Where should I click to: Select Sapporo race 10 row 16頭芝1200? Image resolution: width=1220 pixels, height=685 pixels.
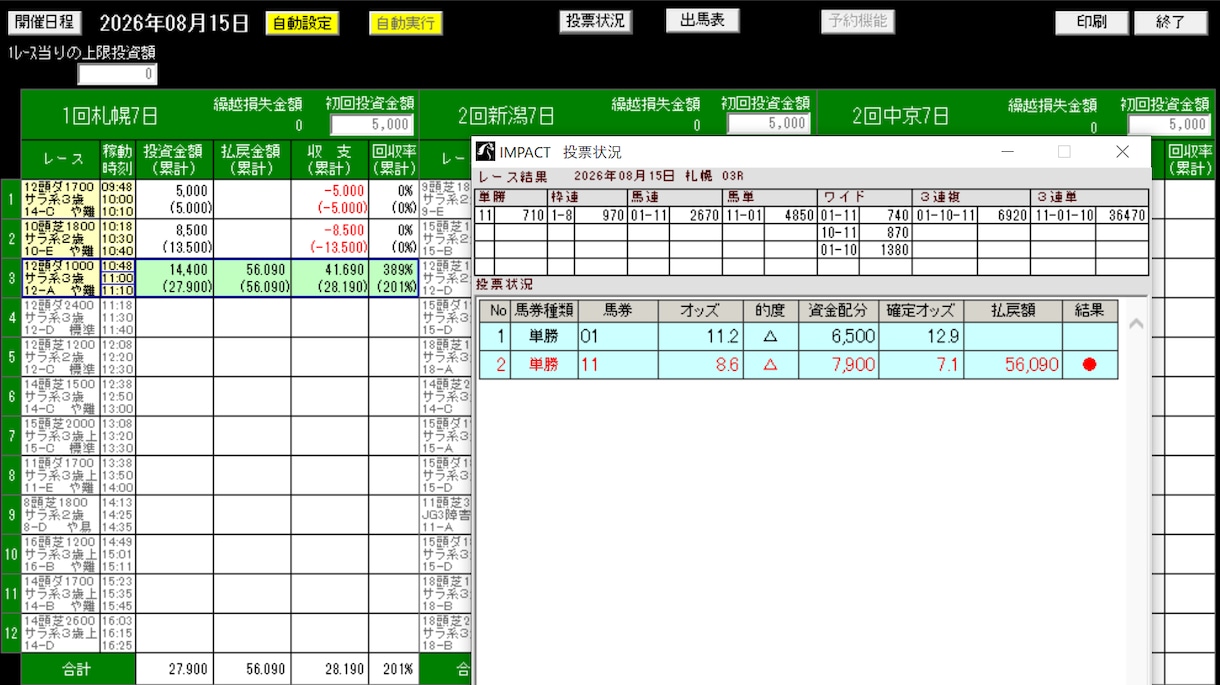click(x=59, y=554)
